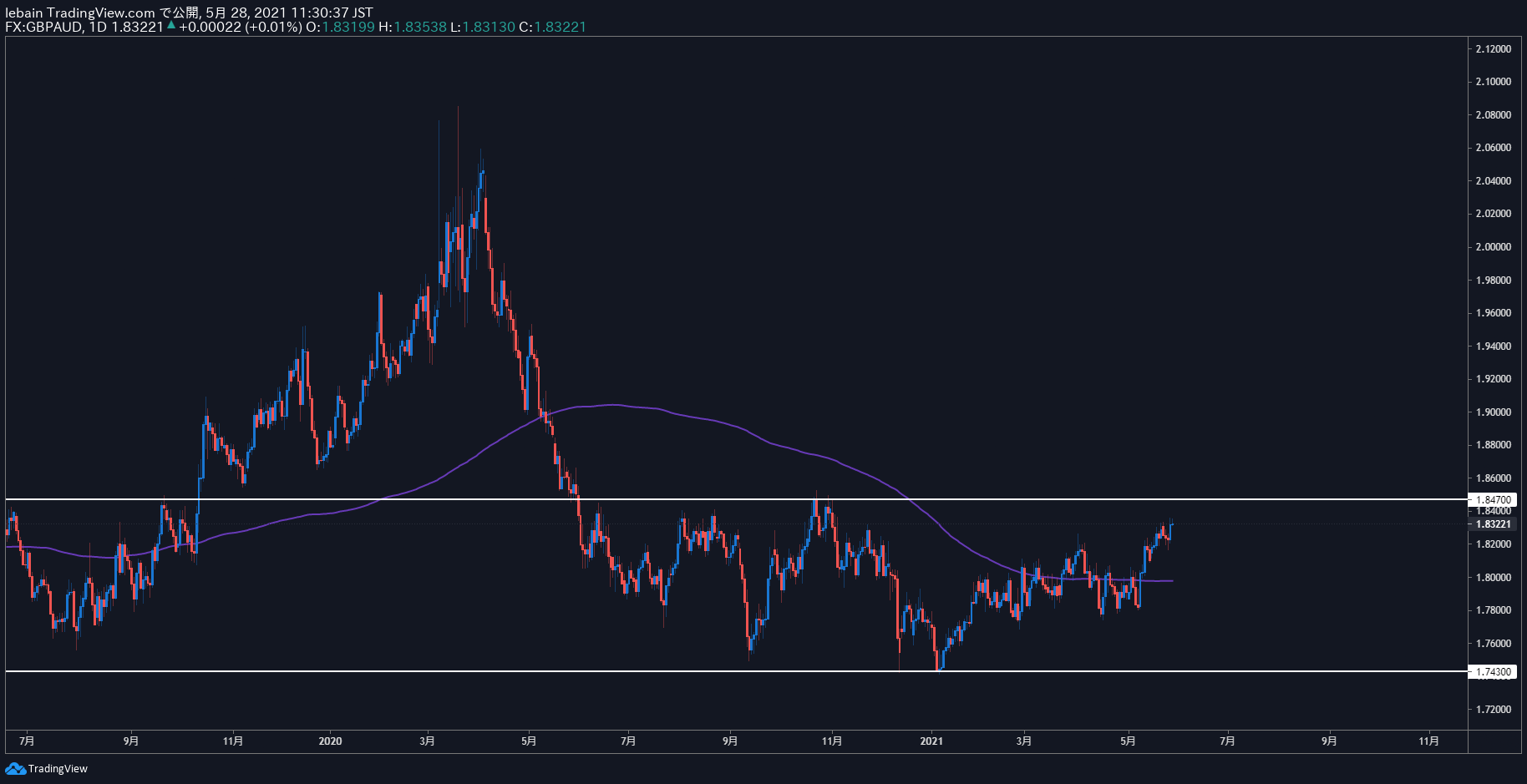Click the open value O:1.83199
The image size is (1527, 784).
(340, 27)
